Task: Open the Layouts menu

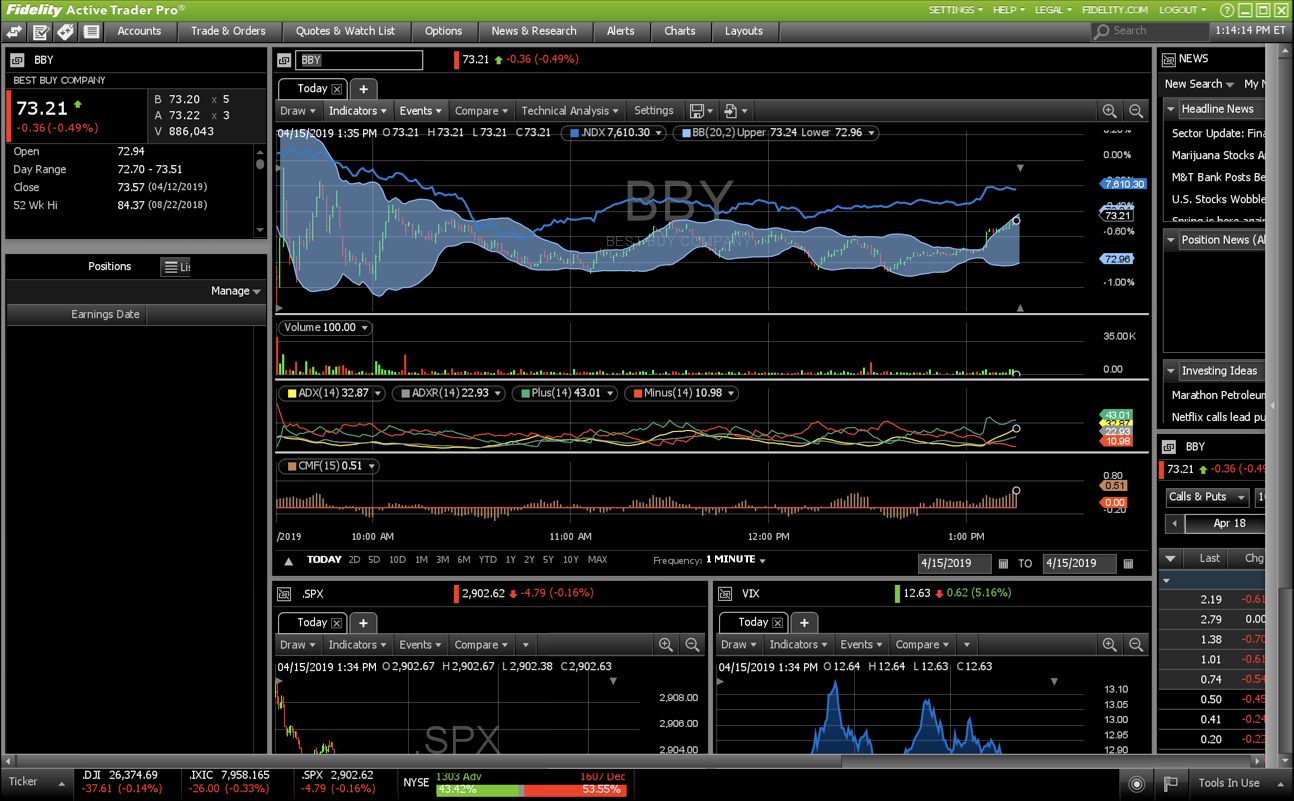Action: pos(743,31)
